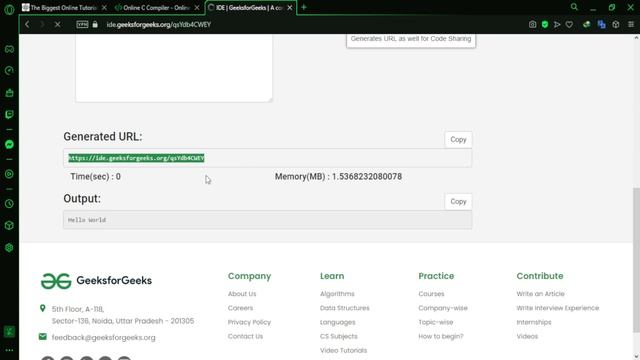Click the scrollbar up arrow
Image resolution: width=640 pixels, height=360 pixels.
[636, 38]
